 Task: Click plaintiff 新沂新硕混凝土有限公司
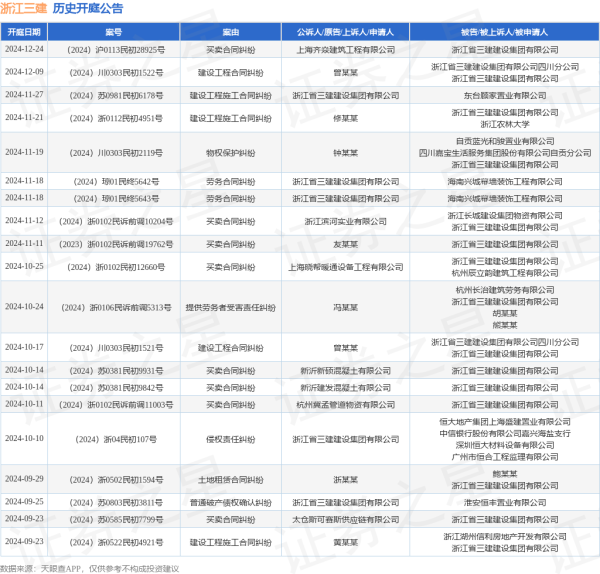[346, 371]
